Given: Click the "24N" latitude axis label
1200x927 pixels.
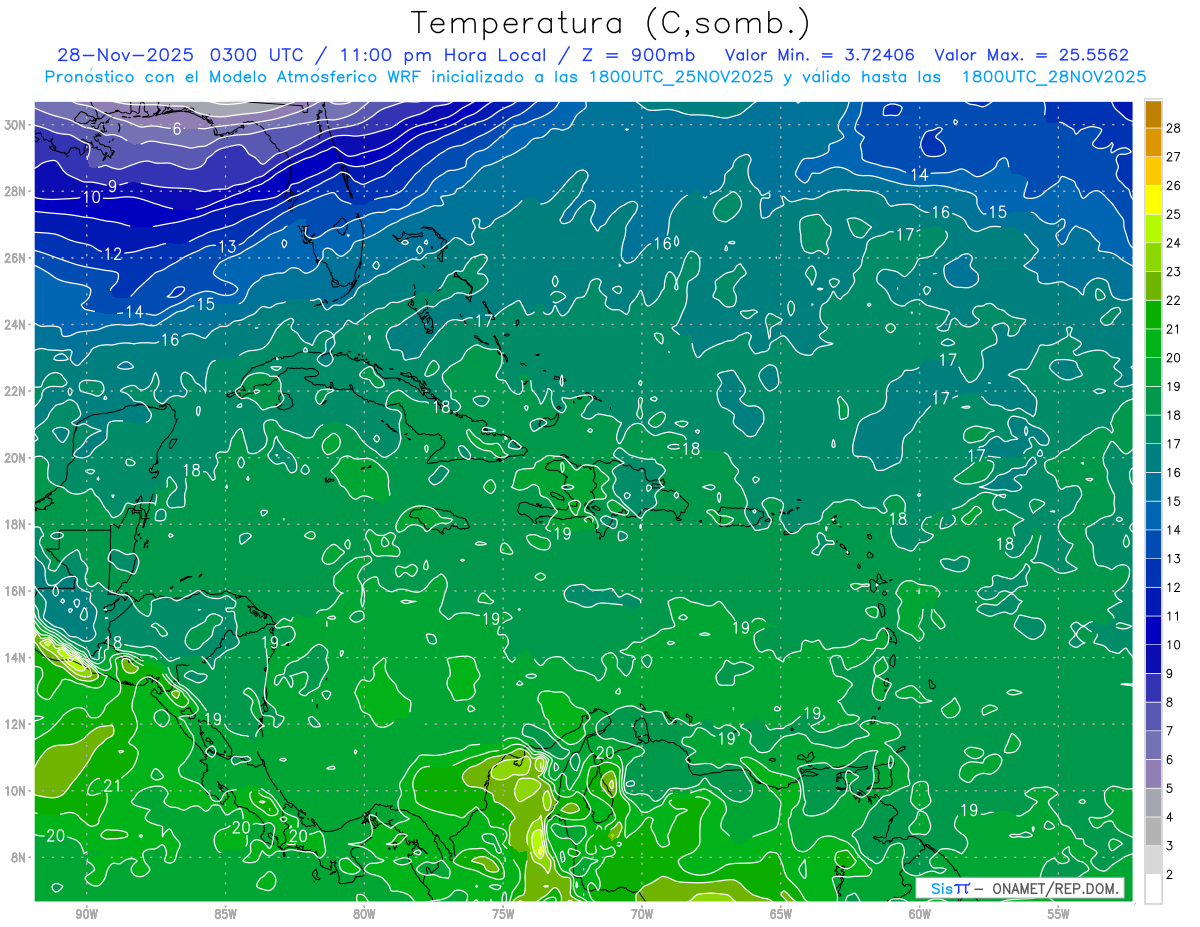Looking at the screenshot, I should (x=15, y=324).
